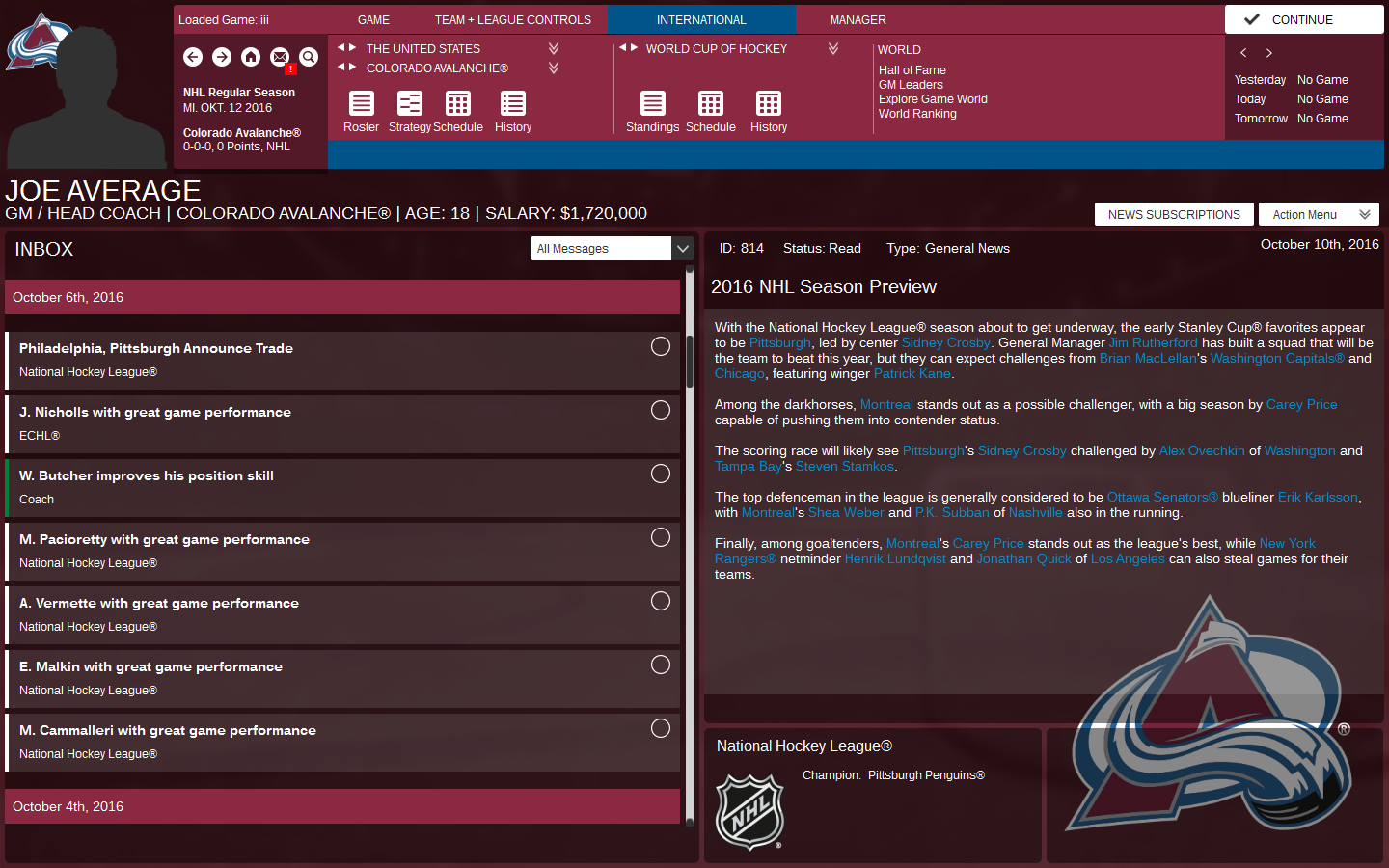The width and height of the screenshot is (1389, 868).
Task: Click Champion Pittsburgh Penguins text
Action: [x=893, y=775]
